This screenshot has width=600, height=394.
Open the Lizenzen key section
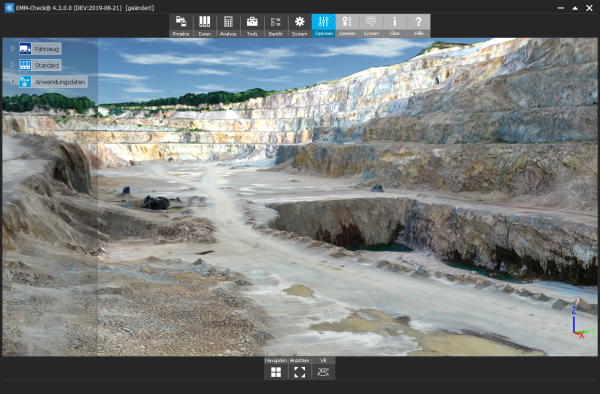pos(347,26)
